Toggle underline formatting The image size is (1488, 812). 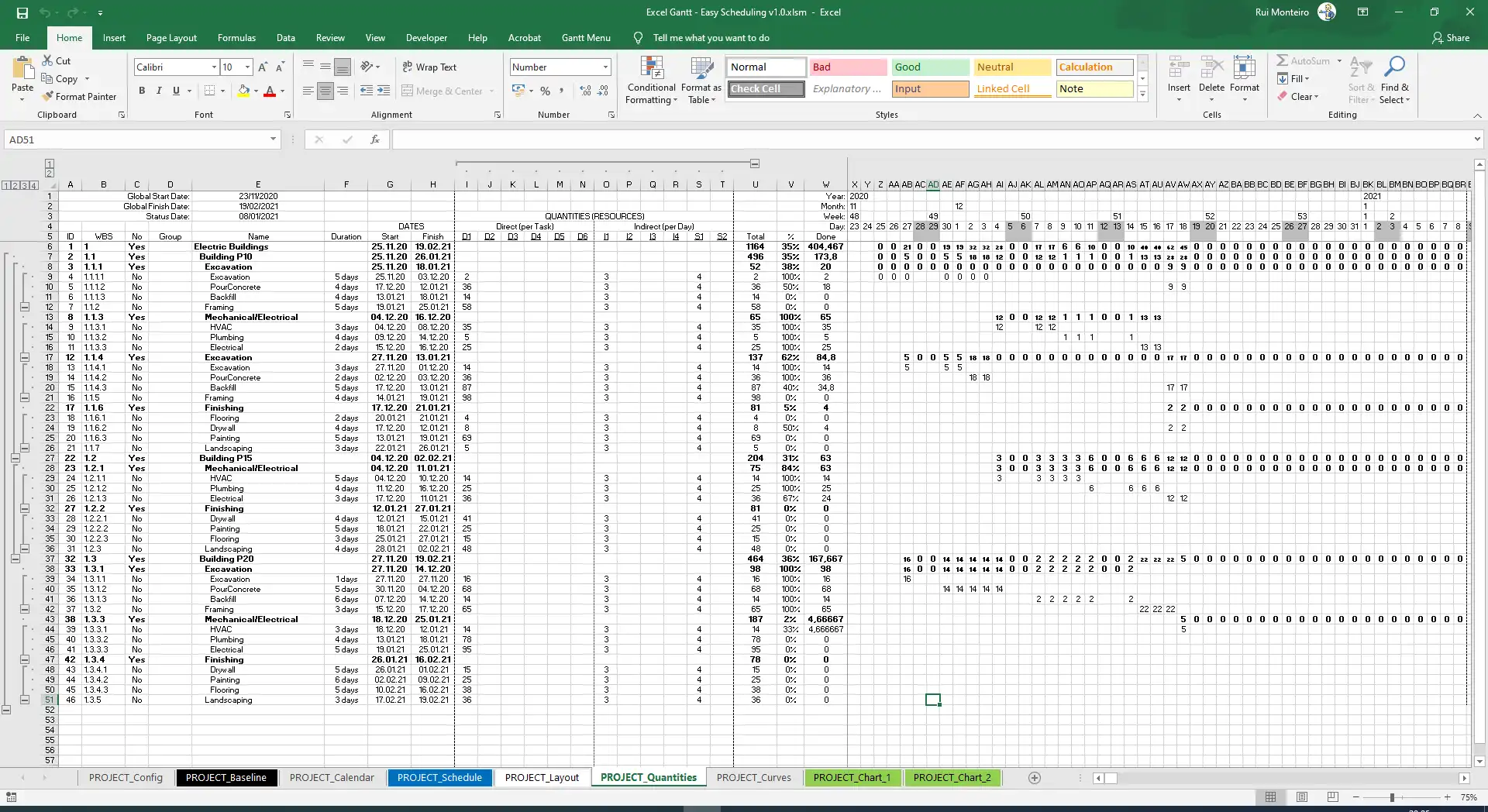coord(176,91)
